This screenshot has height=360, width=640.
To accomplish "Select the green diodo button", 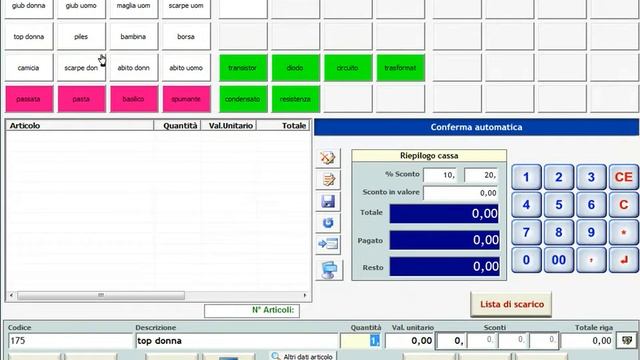I will pos(296,68).
